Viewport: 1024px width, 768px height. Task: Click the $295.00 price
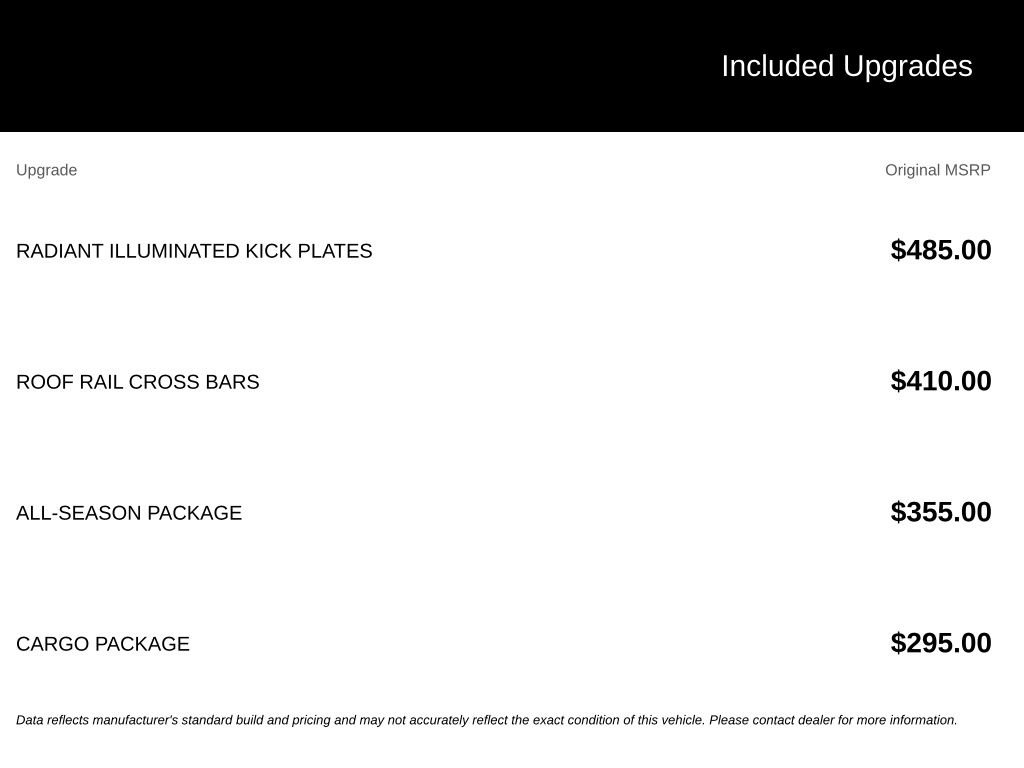point(941,643)
